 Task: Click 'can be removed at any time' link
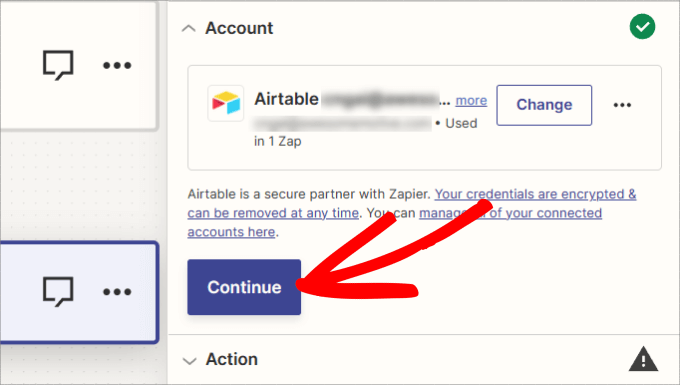tap(273, 213)
